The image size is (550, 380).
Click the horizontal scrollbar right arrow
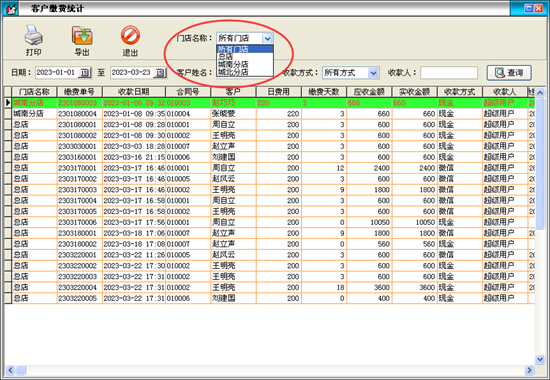click(x=529, y=370)
